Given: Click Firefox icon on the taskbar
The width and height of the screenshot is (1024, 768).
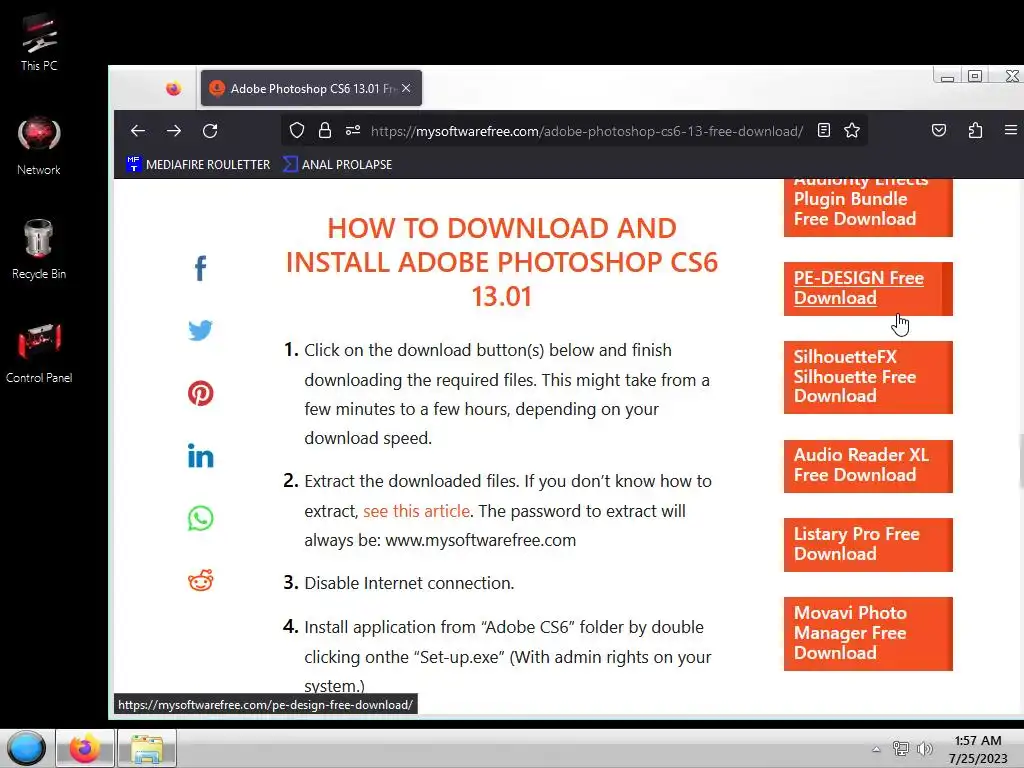Looking at the screenshot, I should click(x=85, y=748).
